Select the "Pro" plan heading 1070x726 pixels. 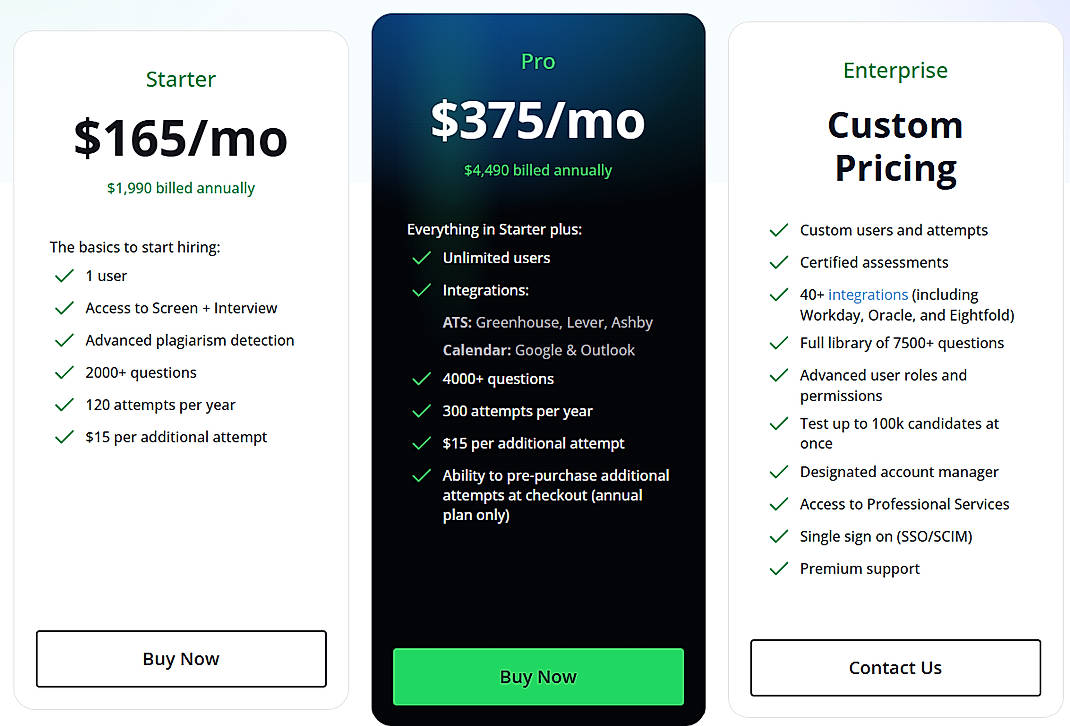tap(537, 61)
